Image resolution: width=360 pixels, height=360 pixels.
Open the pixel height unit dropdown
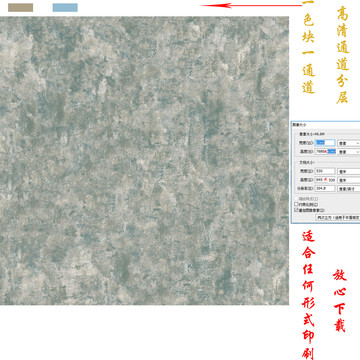click(x=349, y=152)
